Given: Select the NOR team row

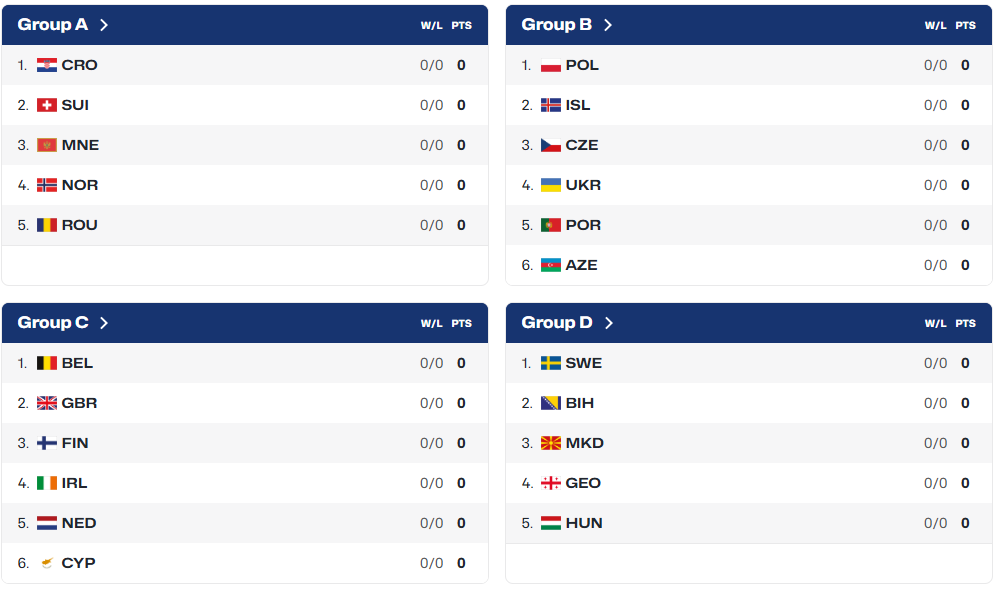Looking at the screenshot, I should [x=245, y=185].
